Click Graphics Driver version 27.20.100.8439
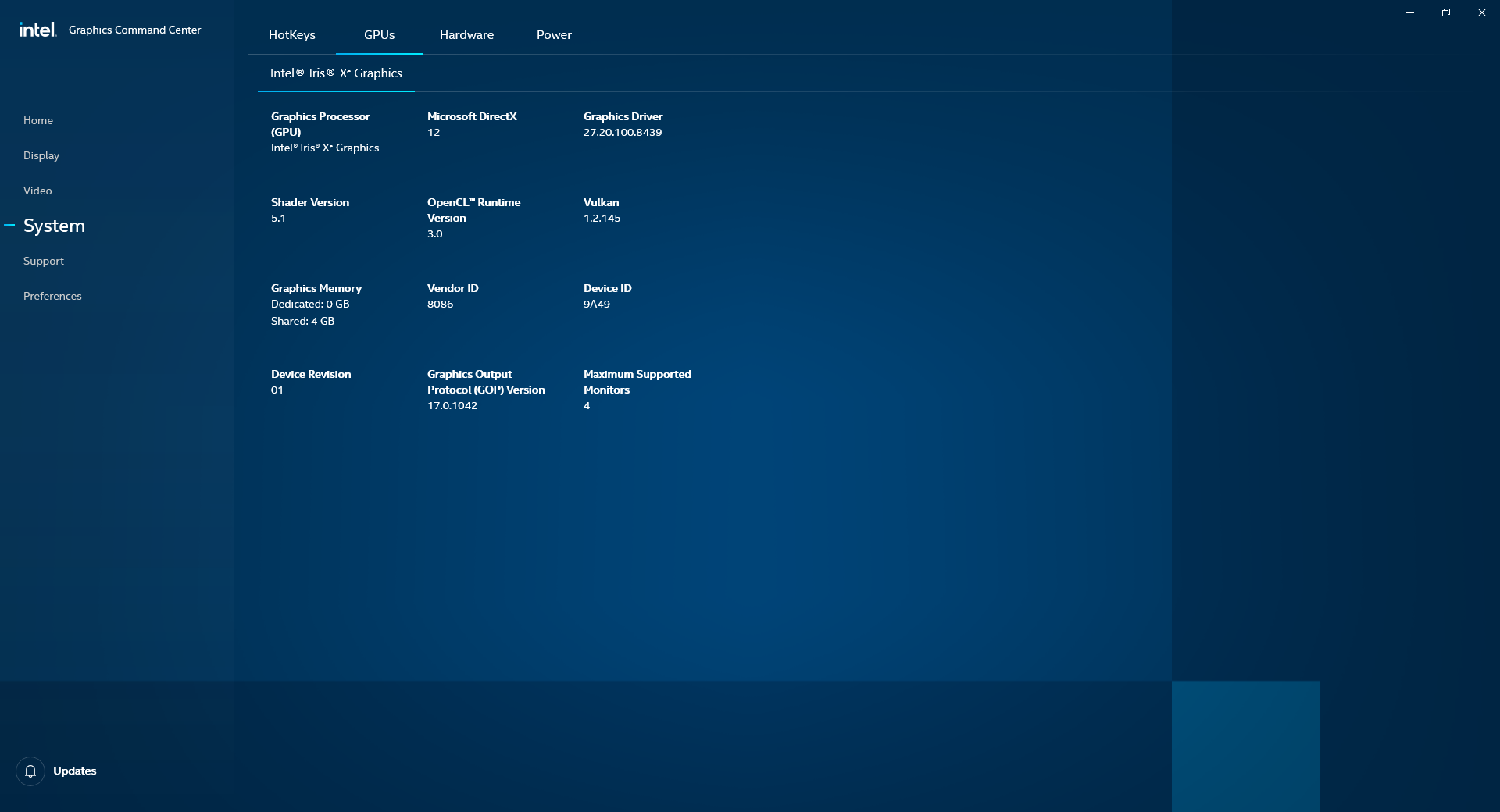 623,132
